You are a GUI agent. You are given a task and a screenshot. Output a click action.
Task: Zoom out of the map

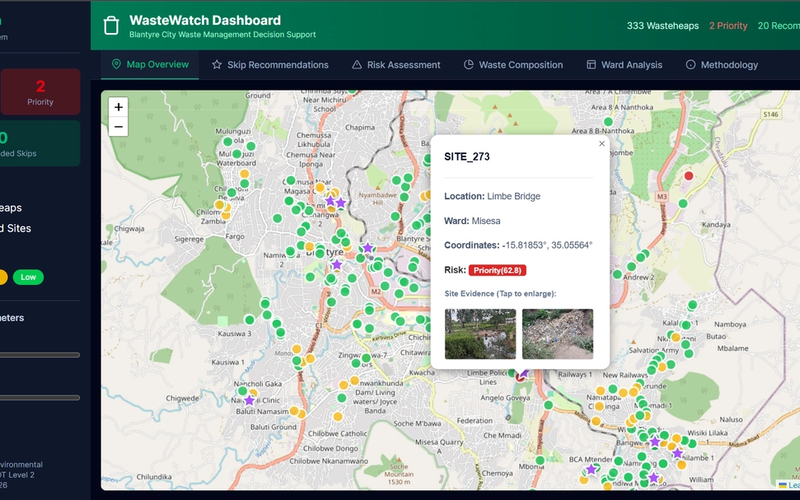pyautogui.click(x=118, y=126)
